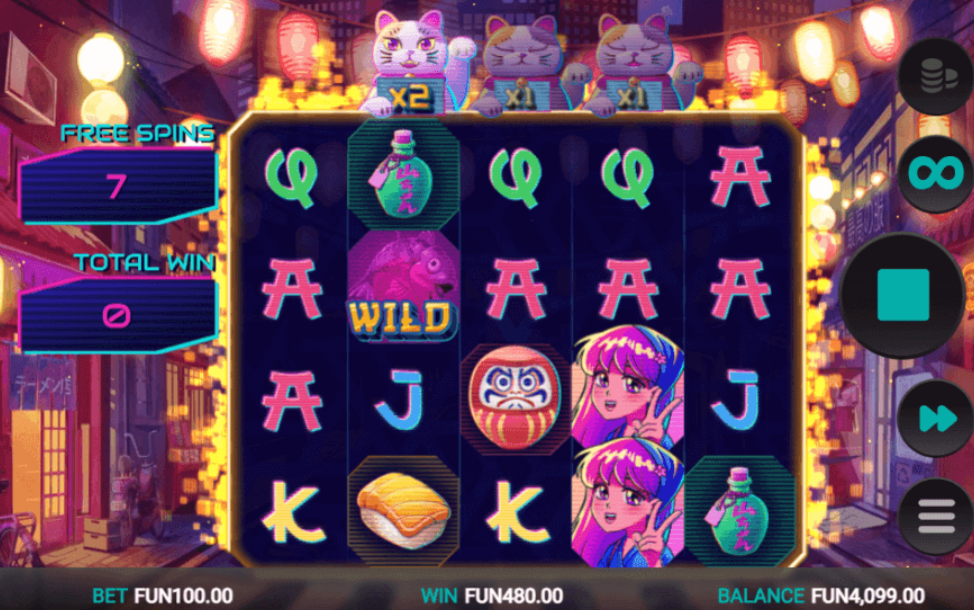The image size is (974, 610).
Task: Click the Free Spins counter showing 7
Action: coord(119,185)
